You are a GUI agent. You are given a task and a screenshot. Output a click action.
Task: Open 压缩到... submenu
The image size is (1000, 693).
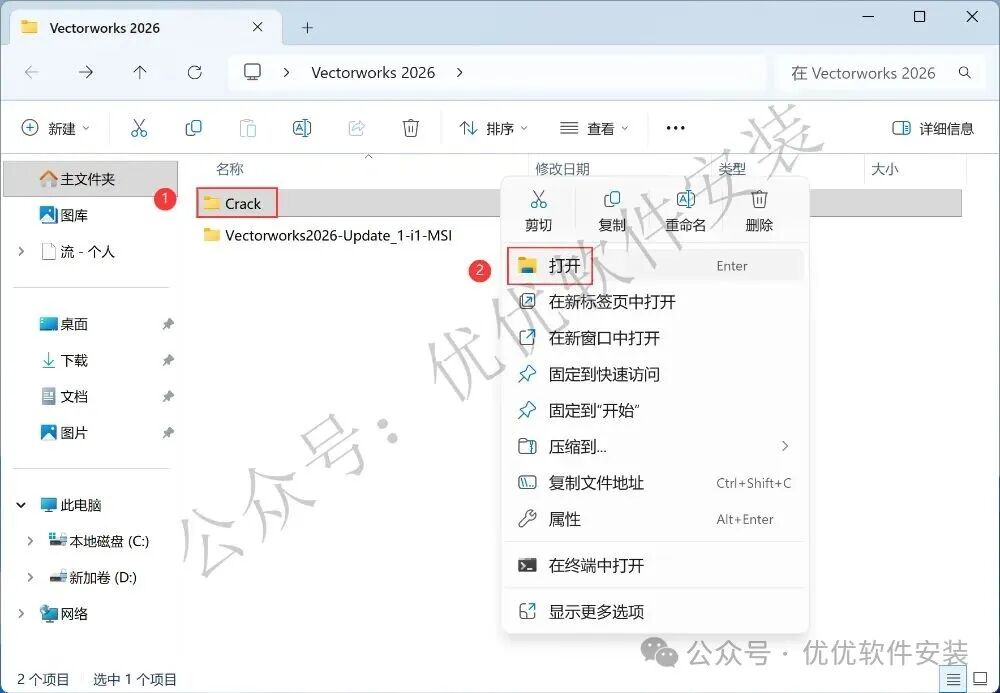656,446
